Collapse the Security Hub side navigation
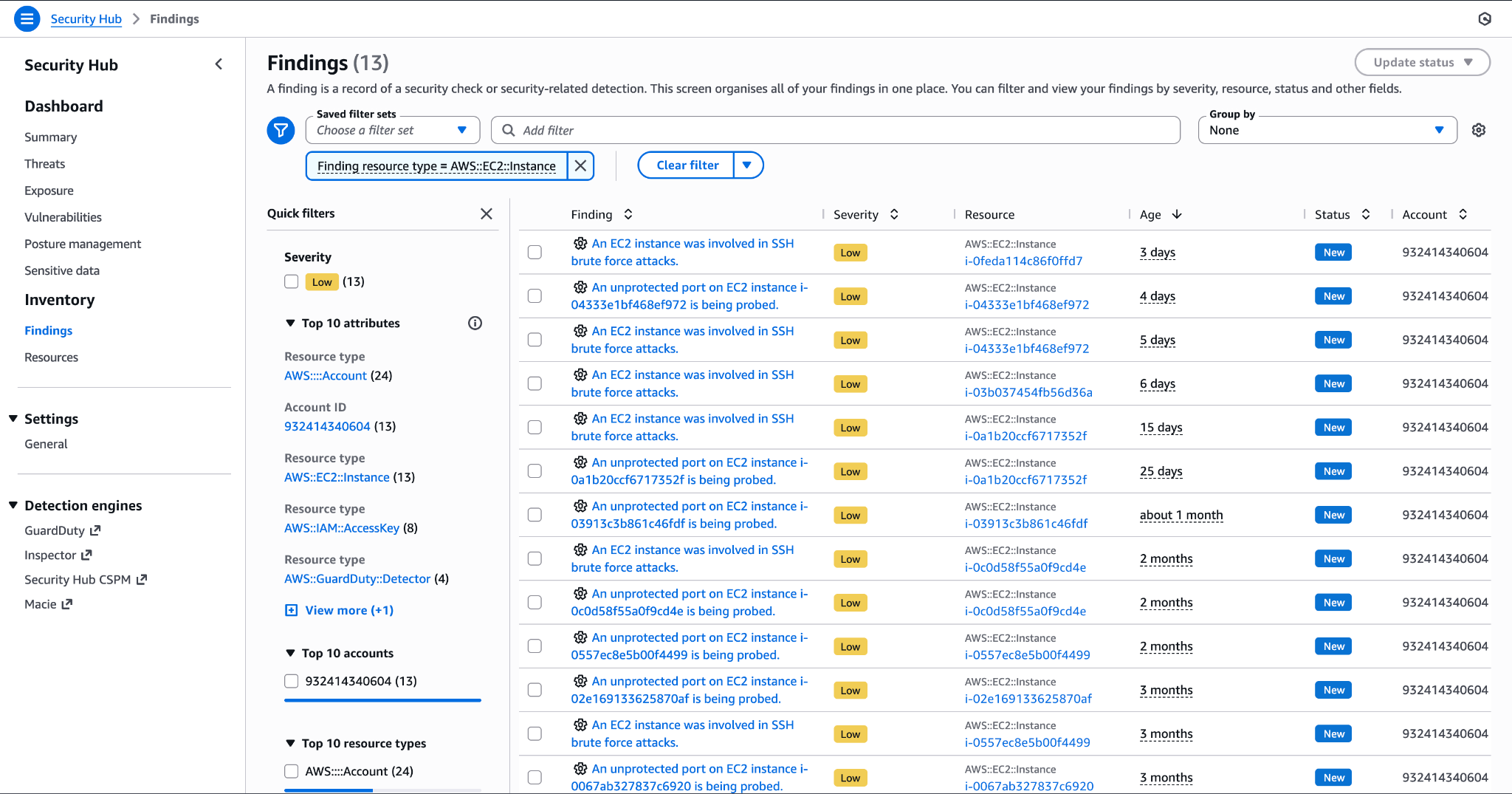 coord(219,64)
